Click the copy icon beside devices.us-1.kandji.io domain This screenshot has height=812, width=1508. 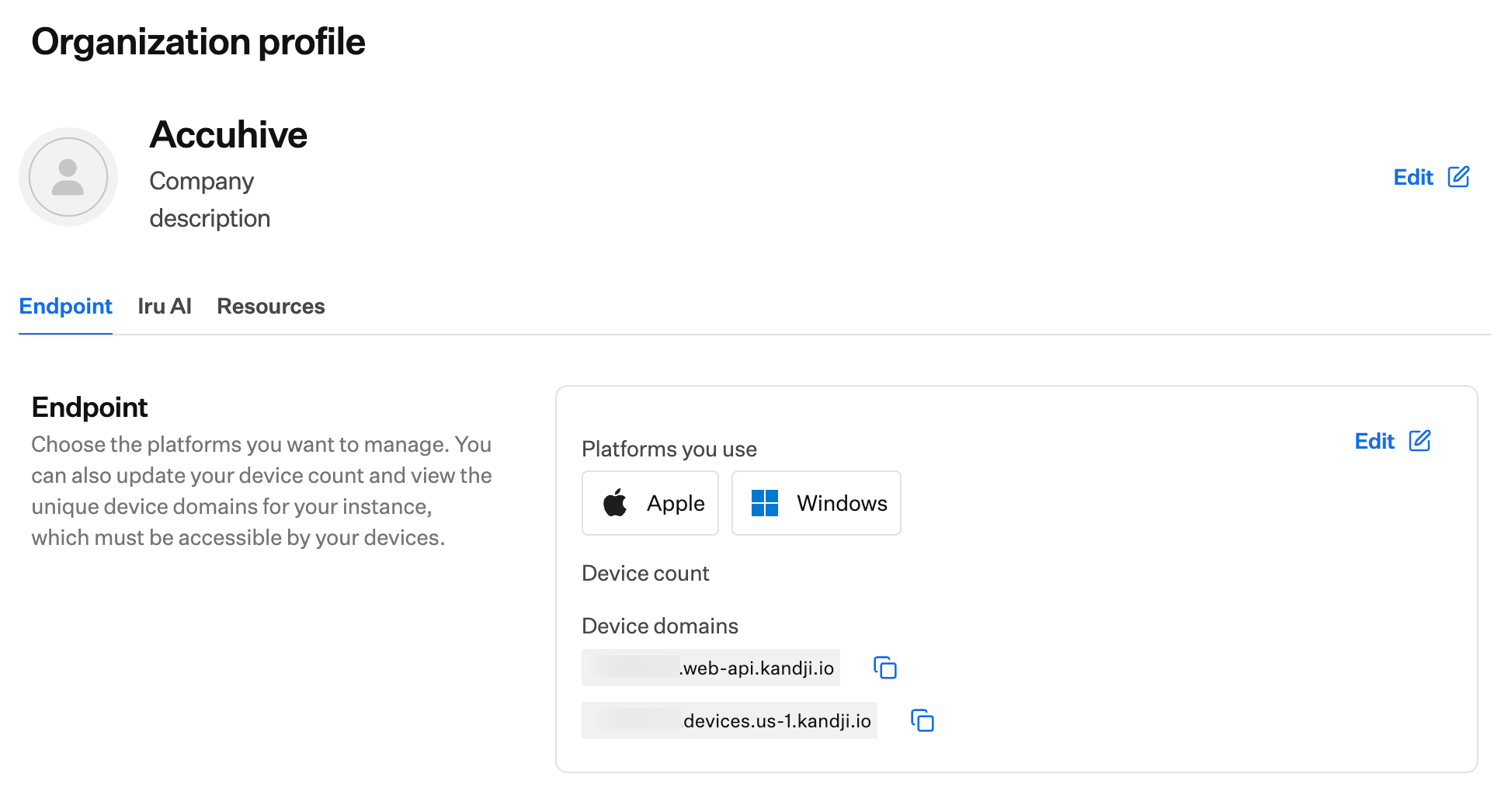click(x=923, y=720)
